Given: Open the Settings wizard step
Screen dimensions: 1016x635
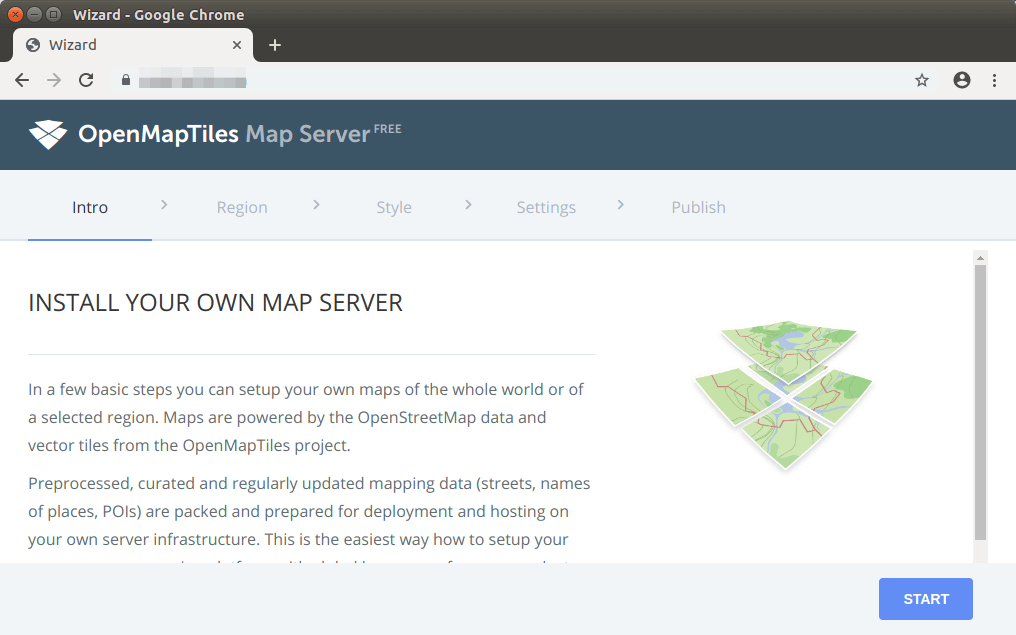Looking at the screenshot, I should point(546,207).
